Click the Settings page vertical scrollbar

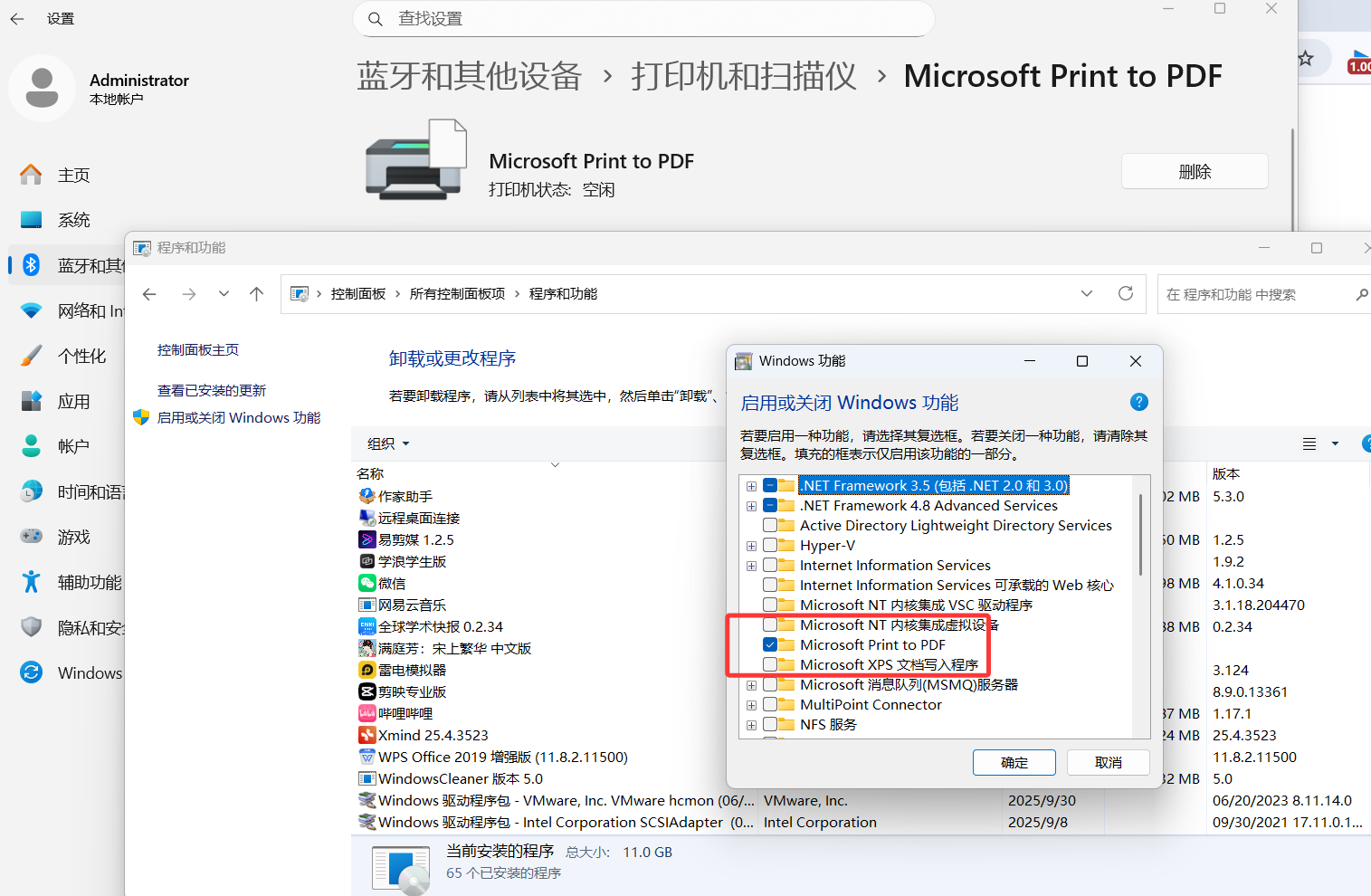(1292, 181)
